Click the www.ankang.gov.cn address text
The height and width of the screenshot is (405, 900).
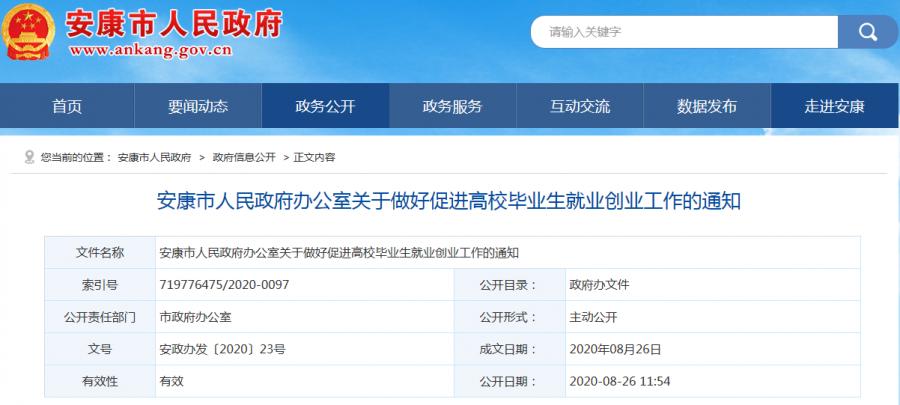pyautogui.click(x=150, y=50)
